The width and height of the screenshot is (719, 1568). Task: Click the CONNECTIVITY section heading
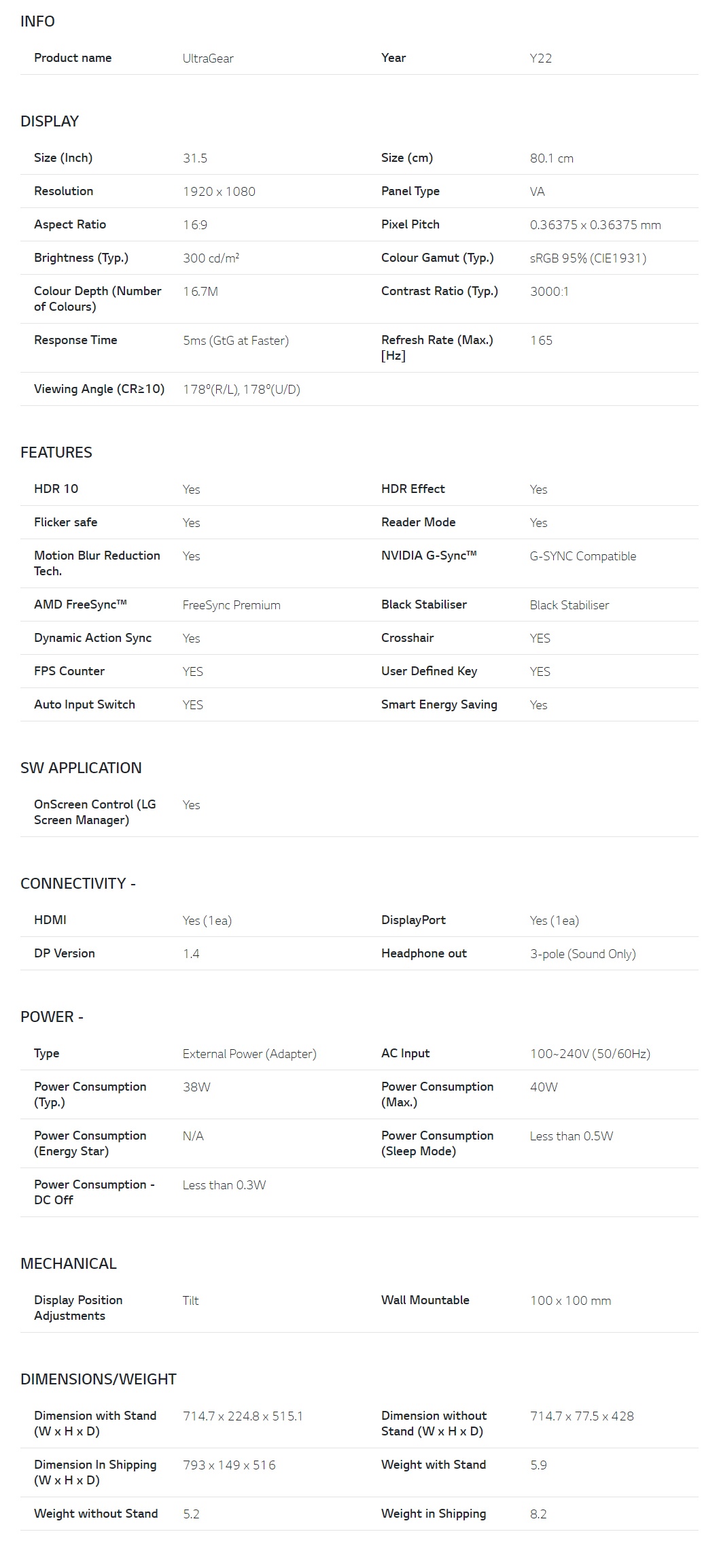coord(77,884)
